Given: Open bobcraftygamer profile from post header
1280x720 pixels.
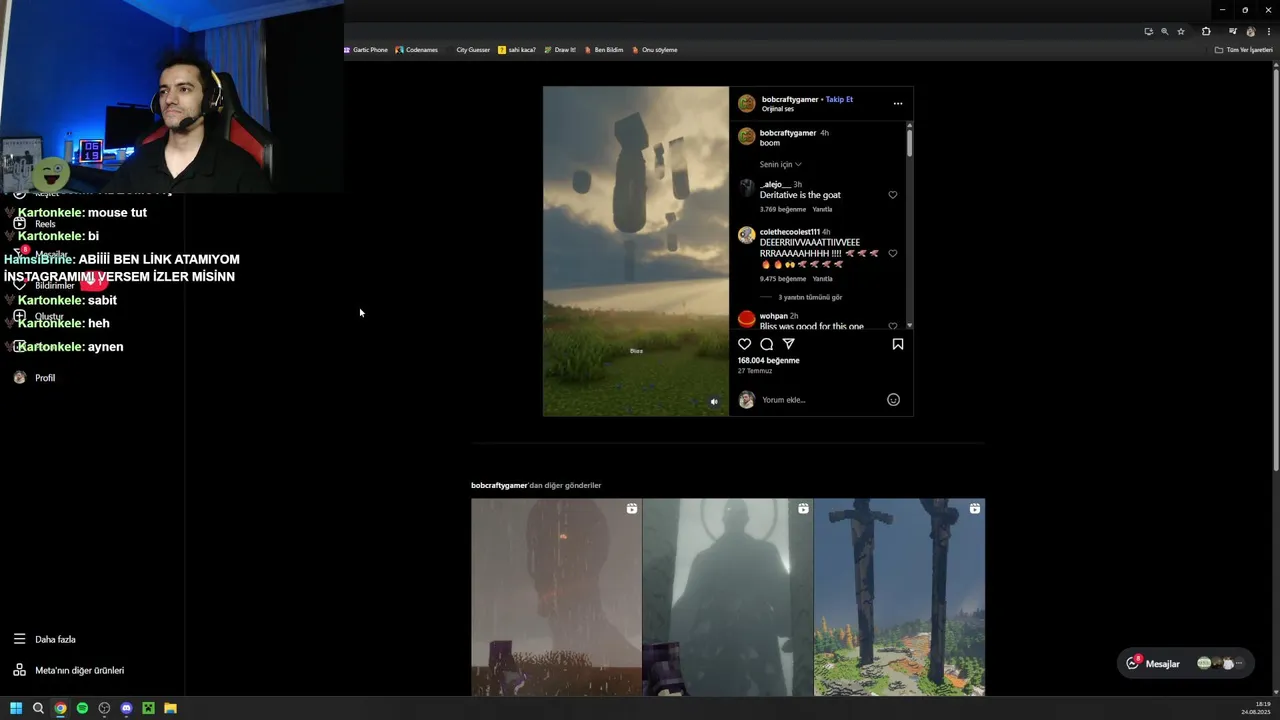Looking at the screenshot, I should [x=790, y=99].
